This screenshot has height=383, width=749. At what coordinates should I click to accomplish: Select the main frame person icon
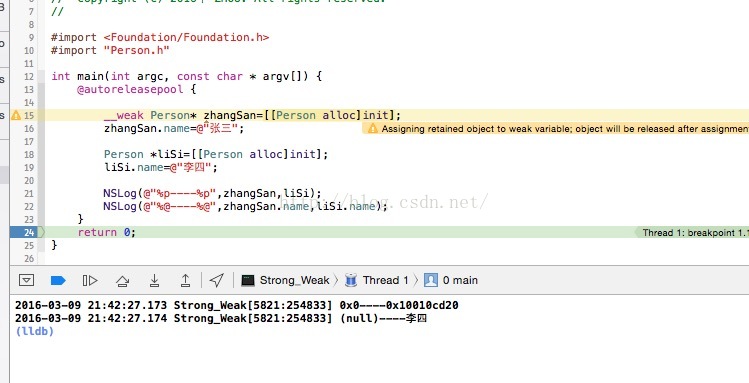(431, 280)
